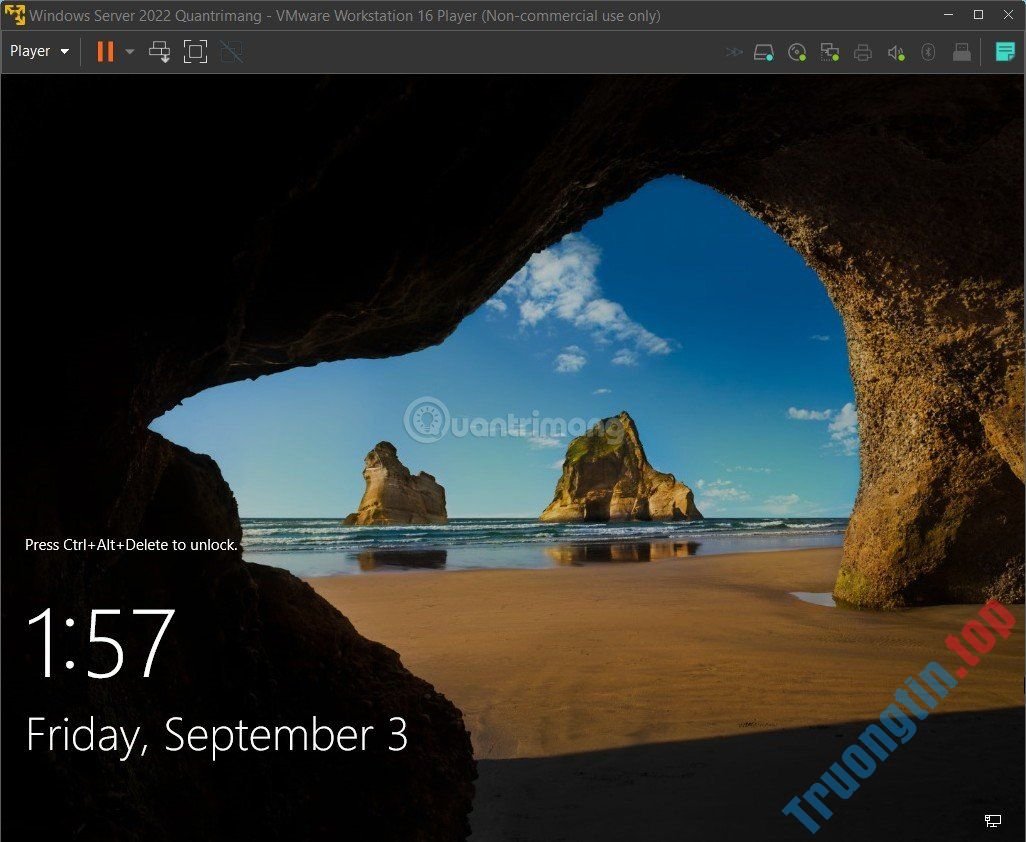1026x842 pixels.
Task: Show the message log panel
Action: point(1004,51)
